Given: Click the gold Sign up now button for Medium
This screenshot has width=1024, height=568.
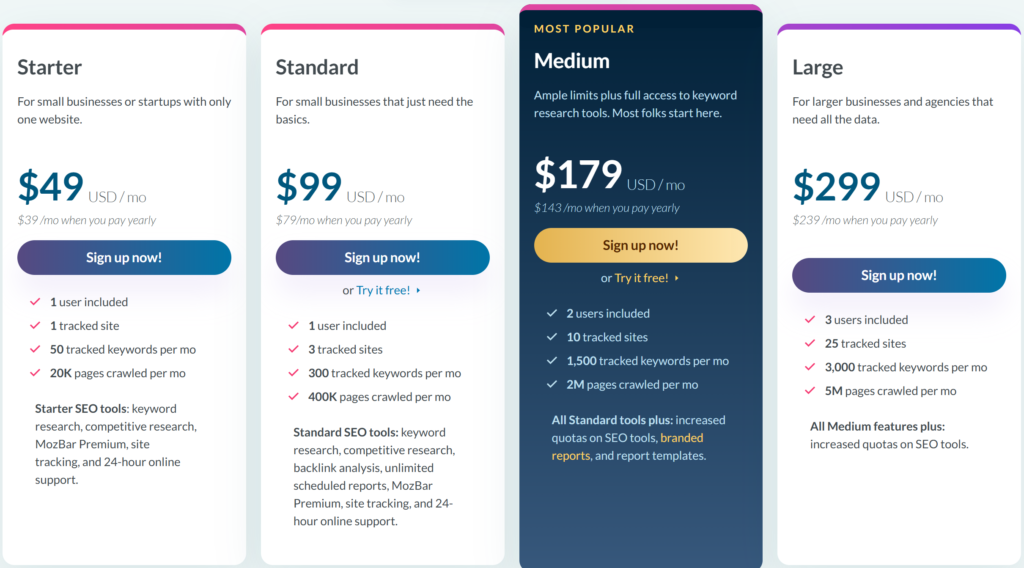Looking at the screenshot, I should (x=641, y=245).
